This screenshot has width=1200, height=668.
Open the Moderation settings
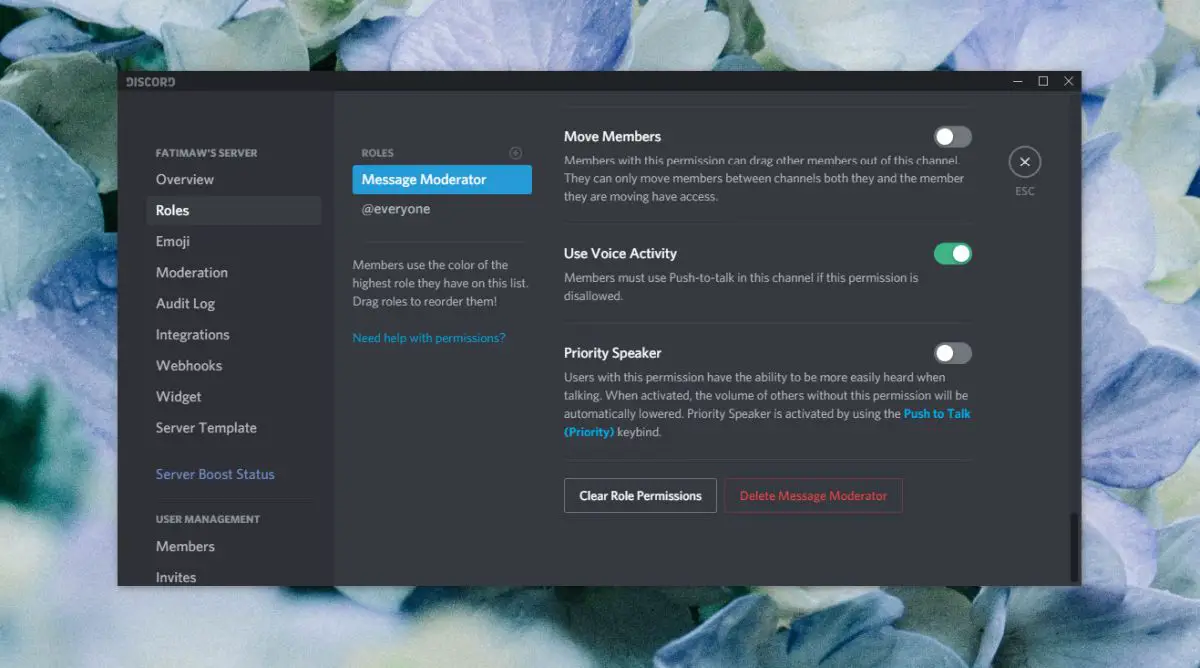(192, 273)
